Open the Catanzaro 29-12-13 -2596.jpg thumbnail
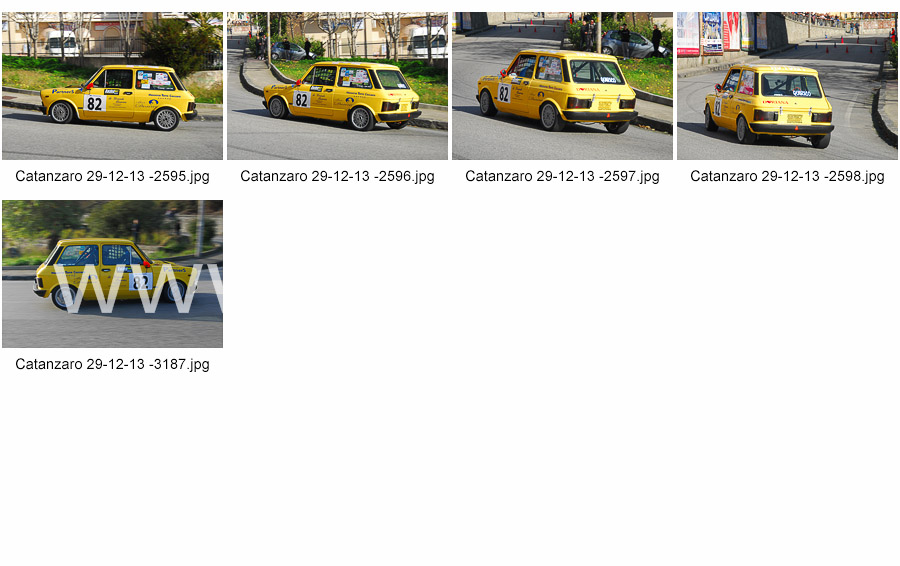The height and width of the screenshot is (566, 900). (x=337, y=86)
